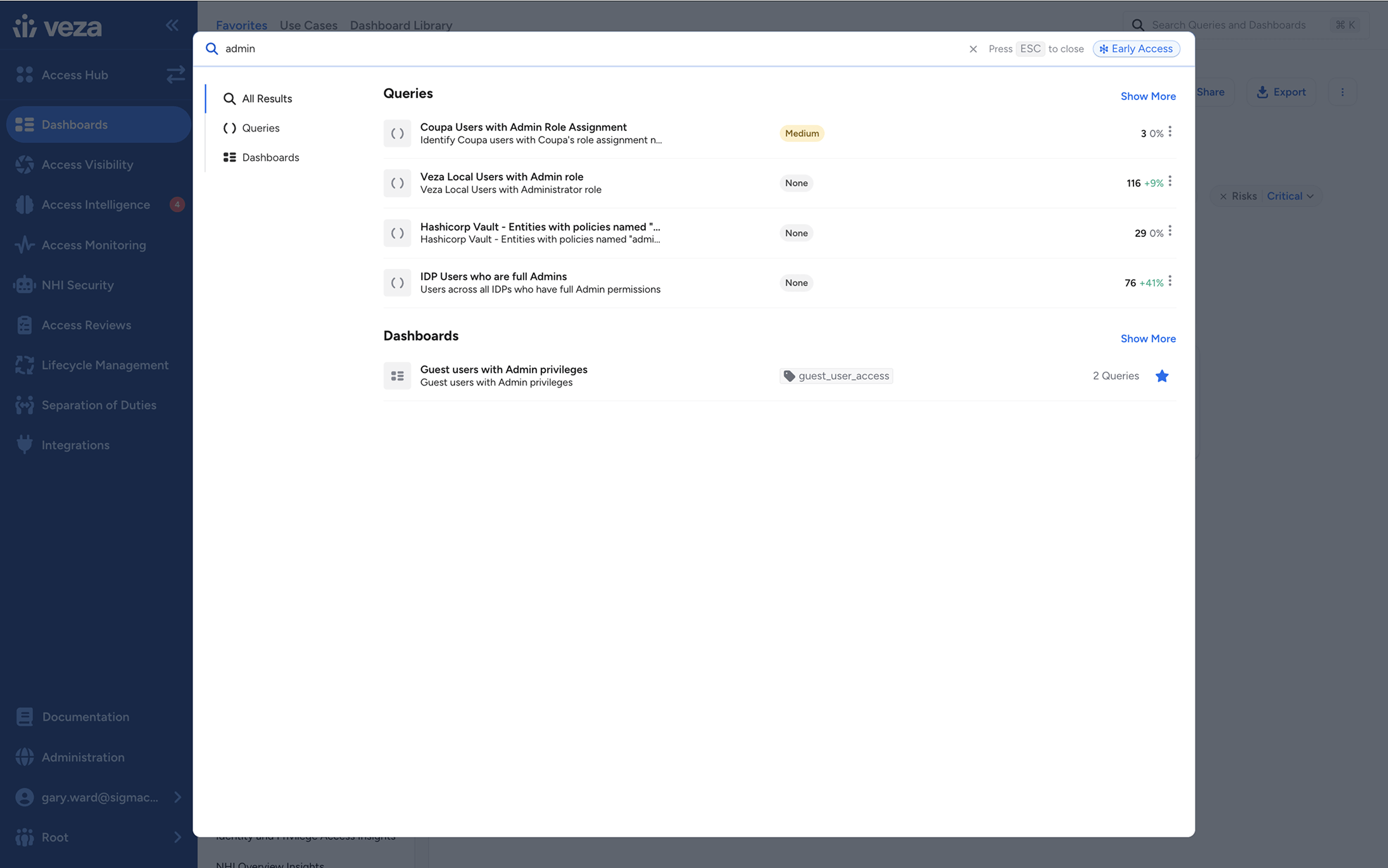Click the Administration globe icon
This screenshot has height=868, width=1388.
(24, 757)
